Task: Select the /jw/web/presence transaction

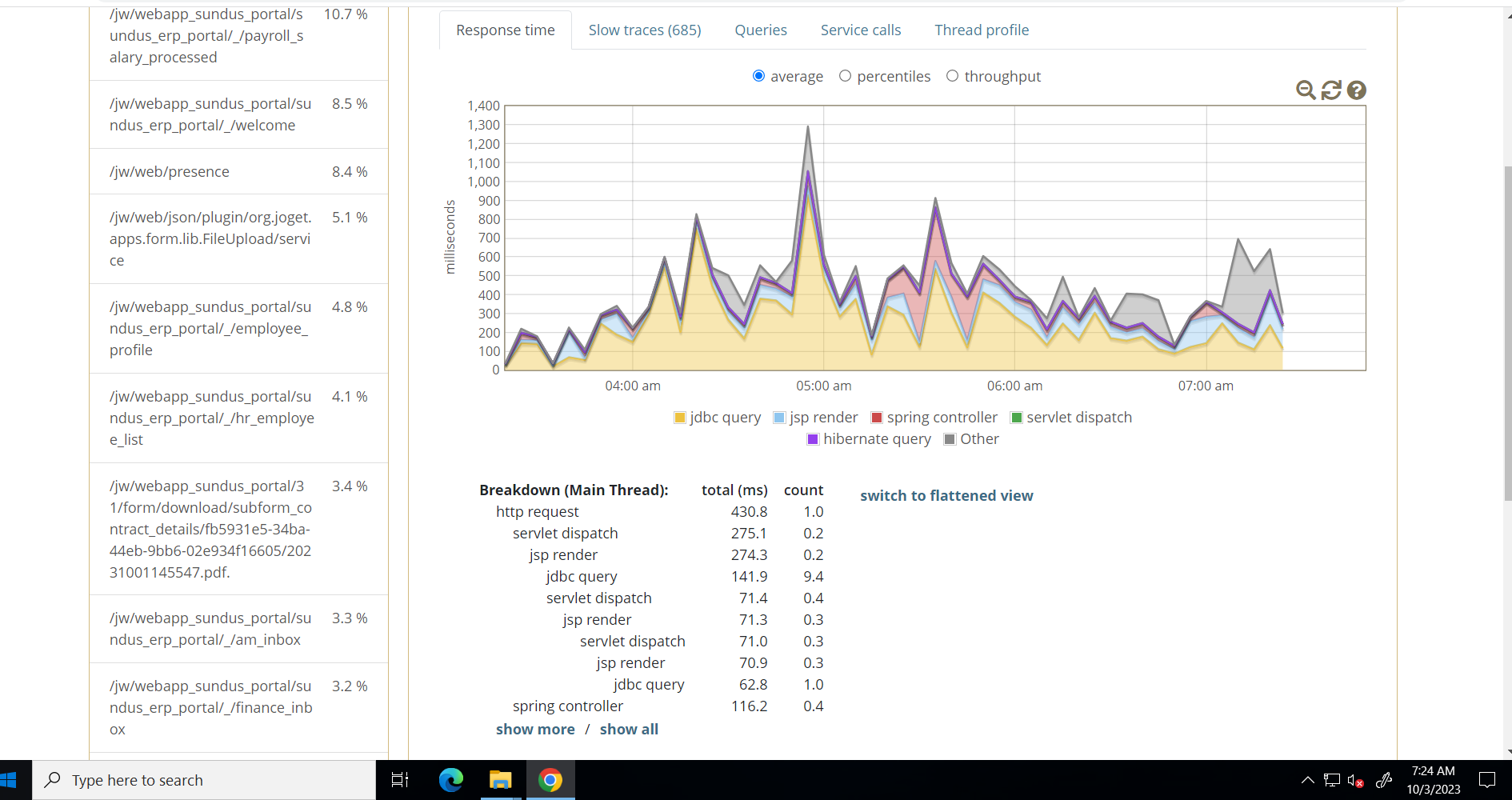Action: 170,172
